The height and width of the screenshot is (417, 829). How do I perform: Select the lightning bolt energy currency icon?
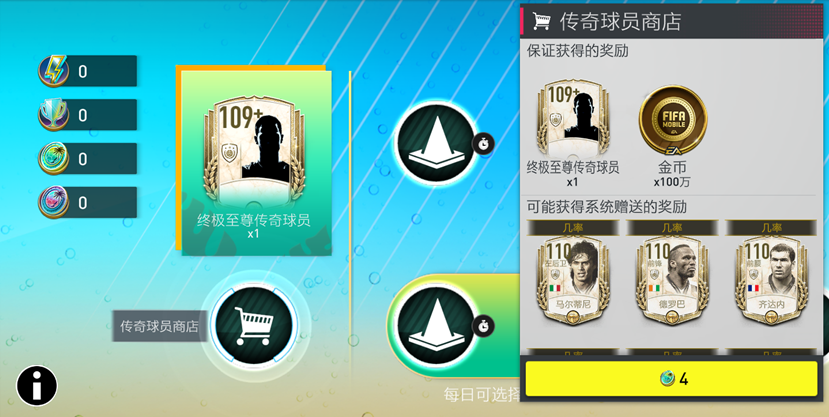(53, 71)
